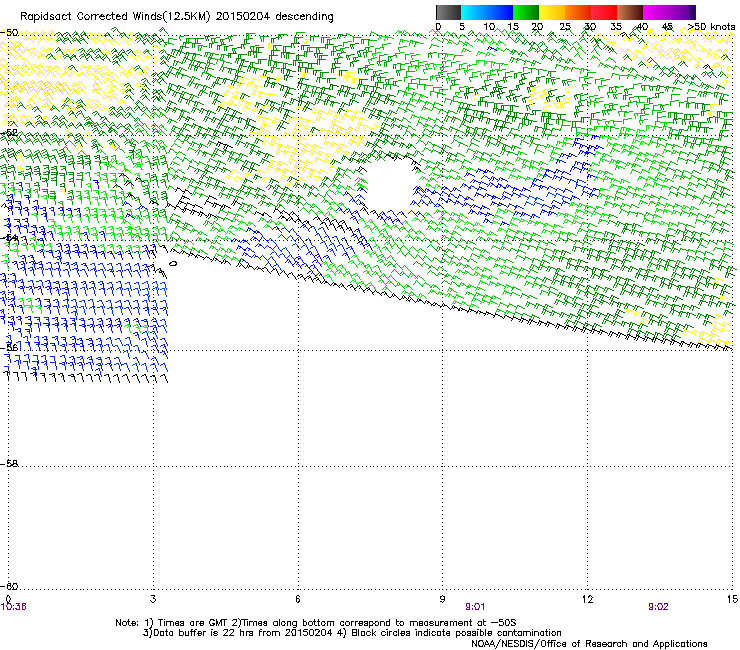Click the latitude label '-58'

point(9,464)
